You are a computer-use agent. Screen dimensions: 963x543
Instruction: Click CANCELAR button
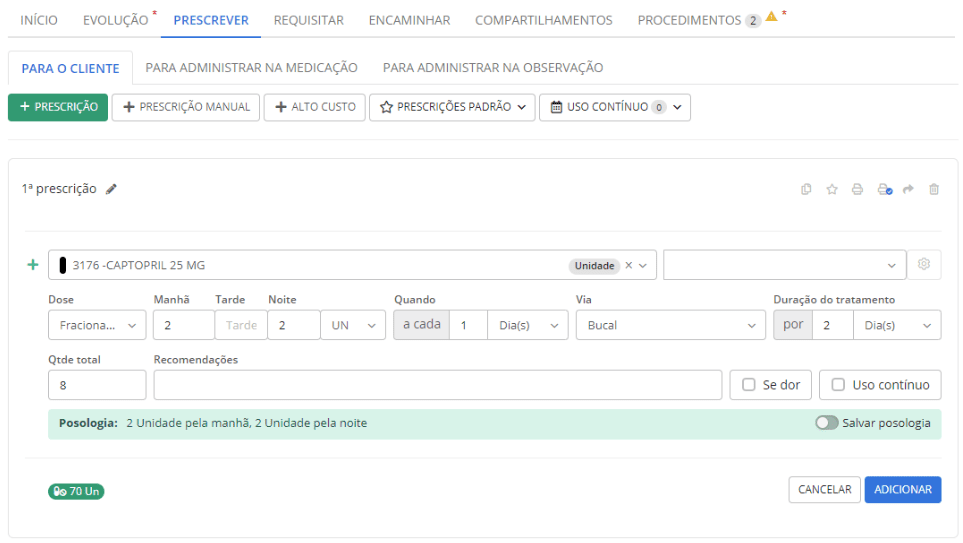click(x=824, y=490)
